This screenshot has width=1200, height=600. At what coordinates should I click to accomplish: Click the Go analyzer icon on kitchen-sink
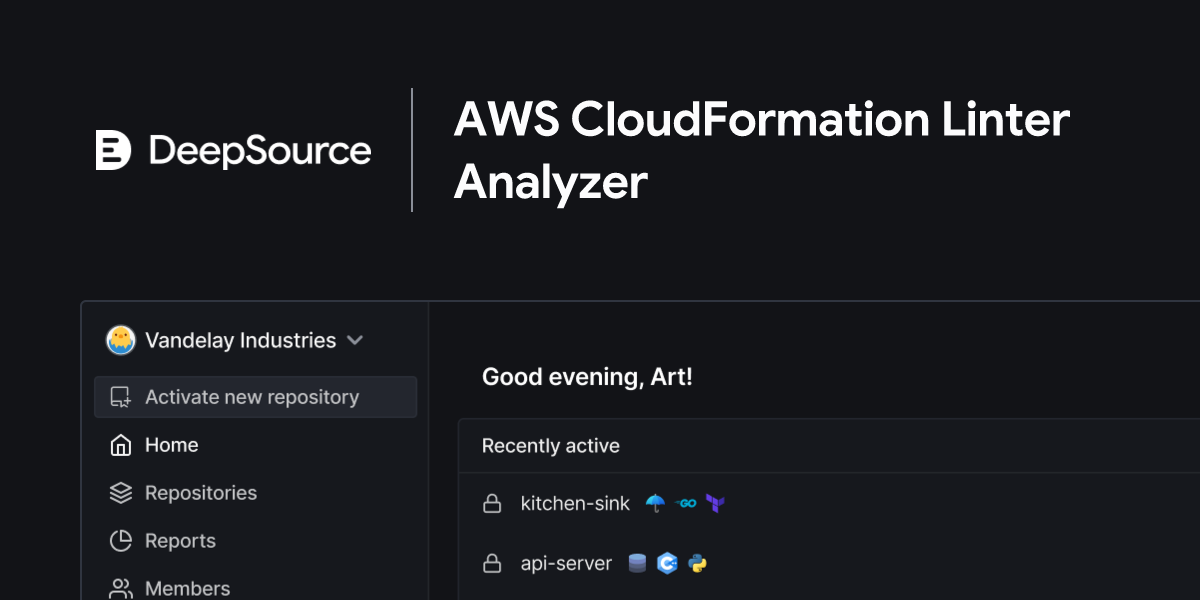[685, 503]
